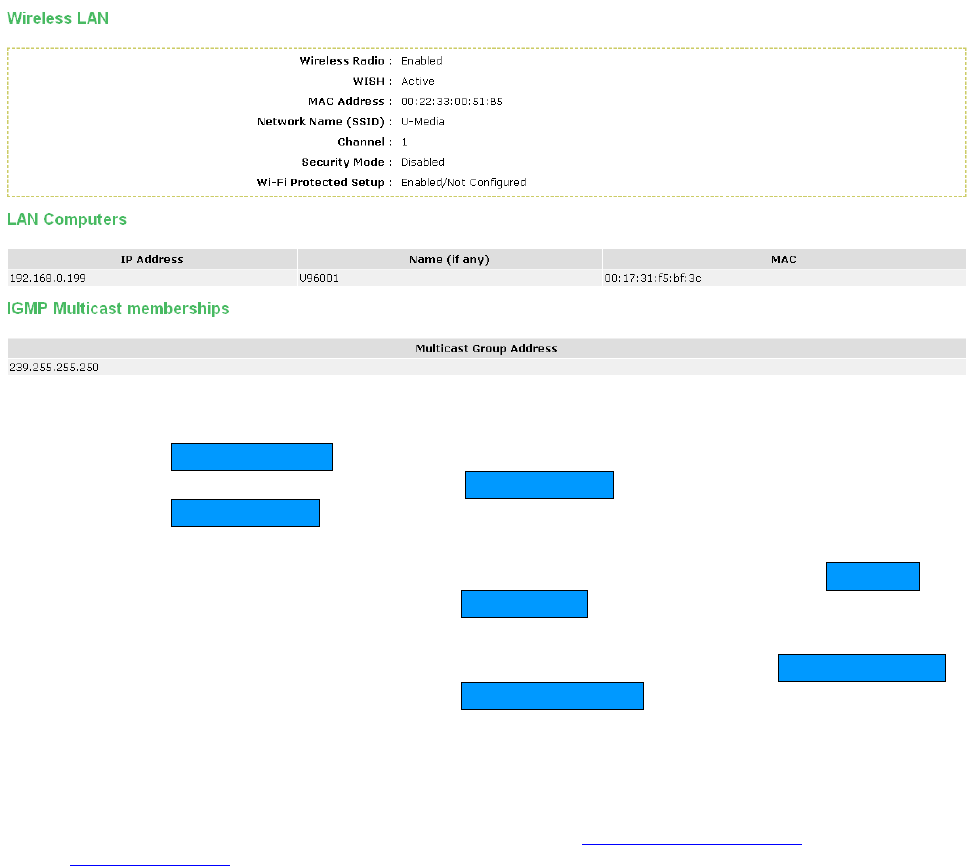Click the WISH status value Active
Image resolution: width=971 pixels, height=866 pixels.
pyautogui.click(x=417, y=81)
